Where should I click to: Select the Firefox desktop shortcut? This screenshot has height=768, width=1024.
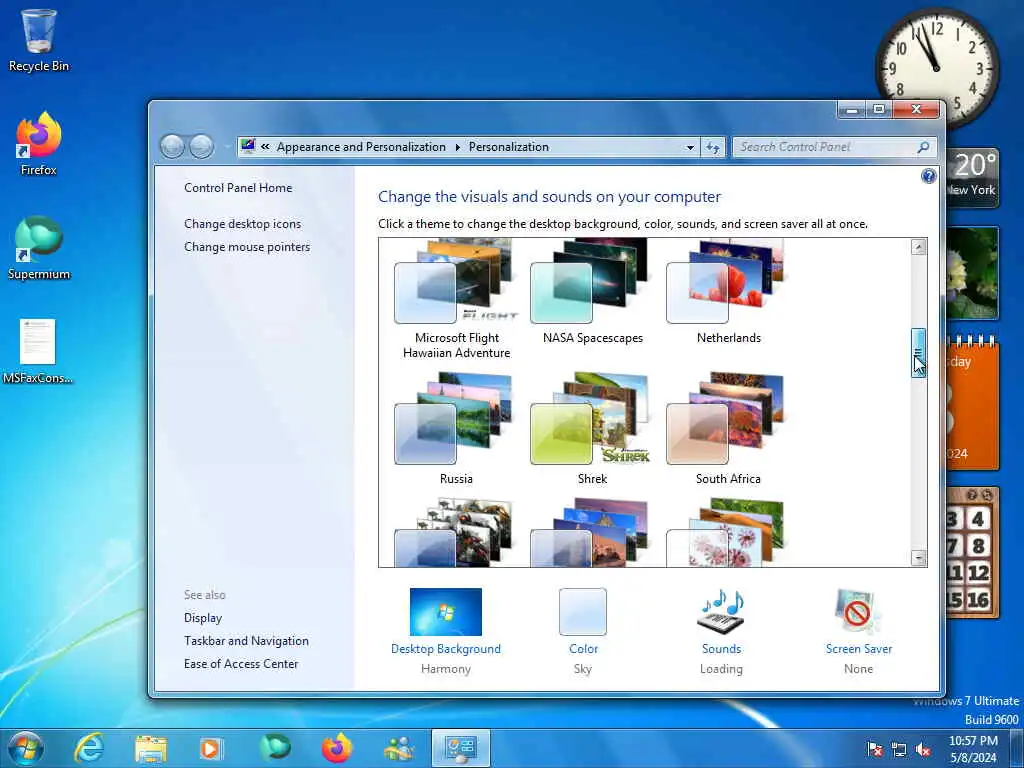click(39, 144)
